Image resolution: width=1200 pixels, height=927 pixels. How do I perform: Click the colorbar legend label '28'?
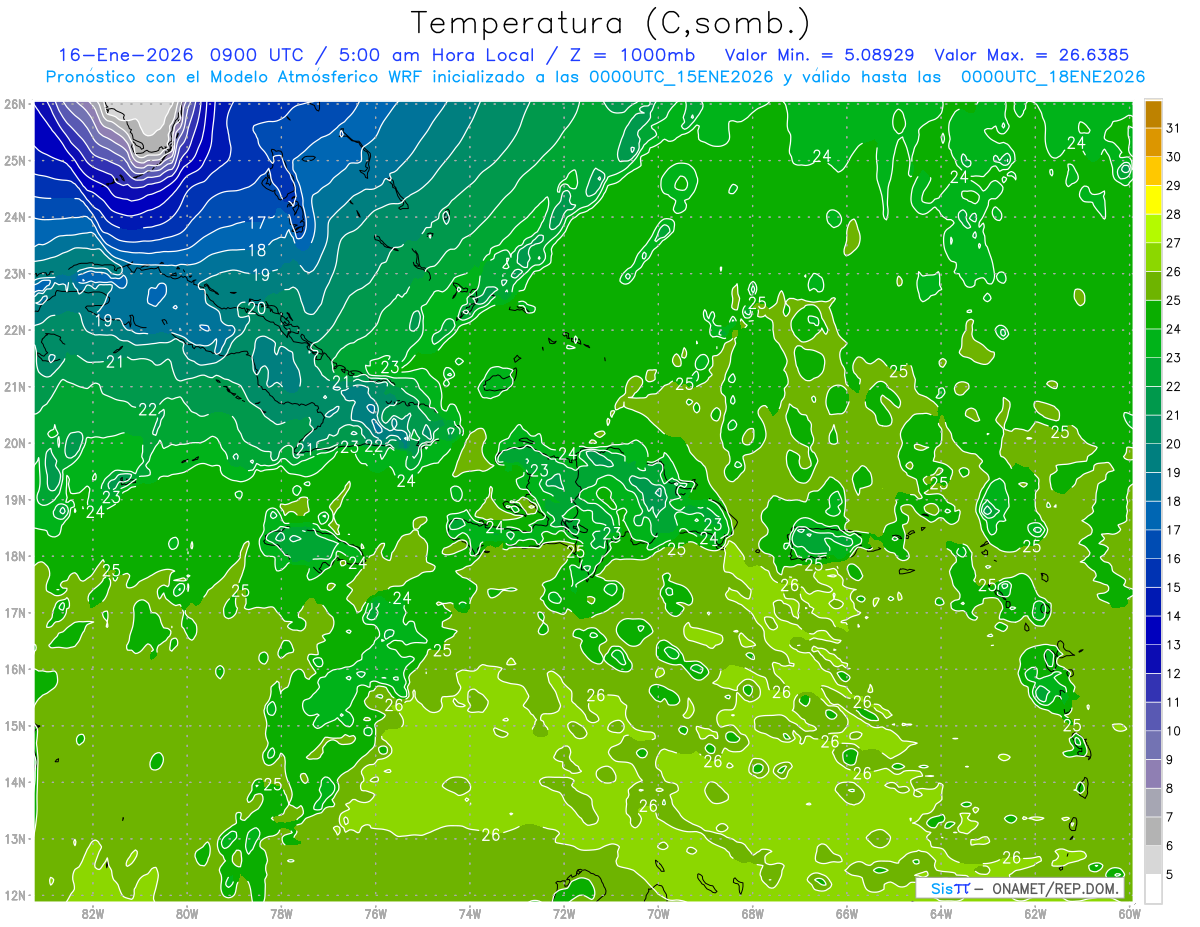tap(1174, 215)
